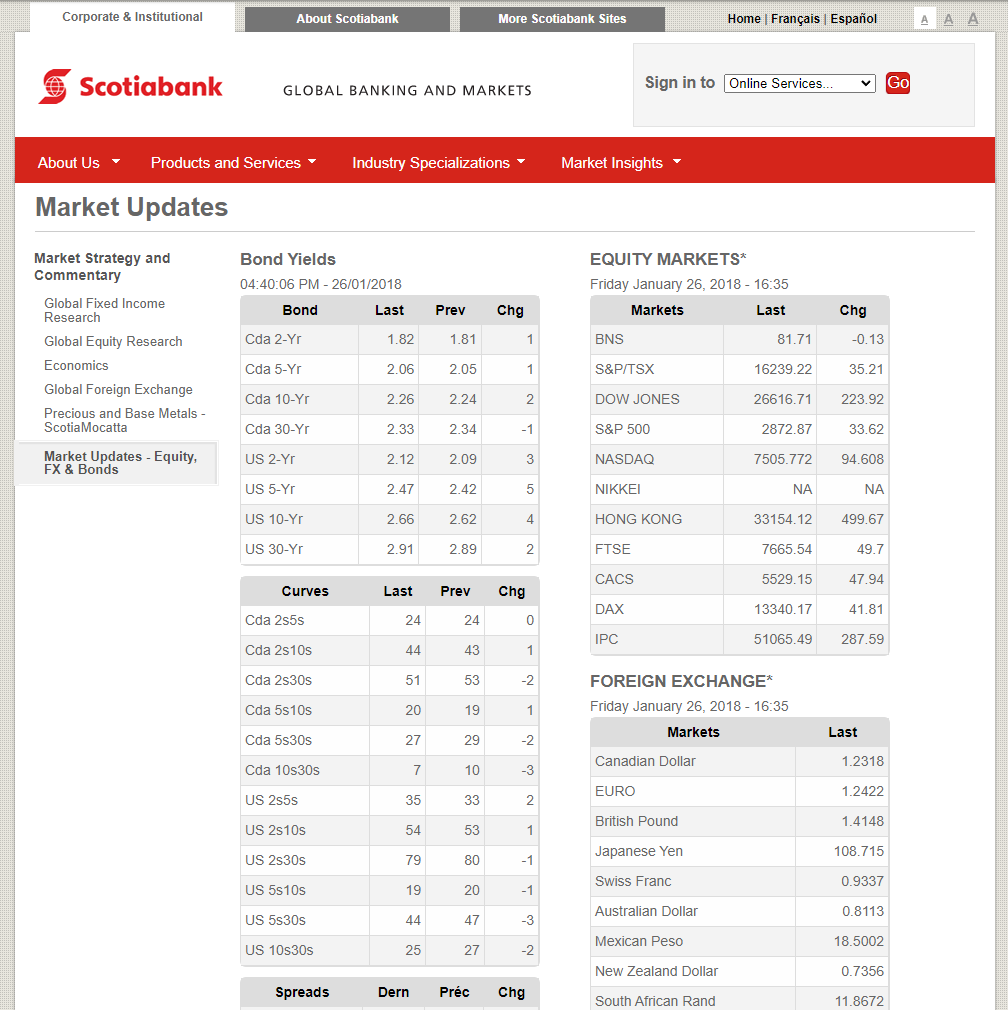Click the EQUITY MARKETS section heading

click(668, 259)
